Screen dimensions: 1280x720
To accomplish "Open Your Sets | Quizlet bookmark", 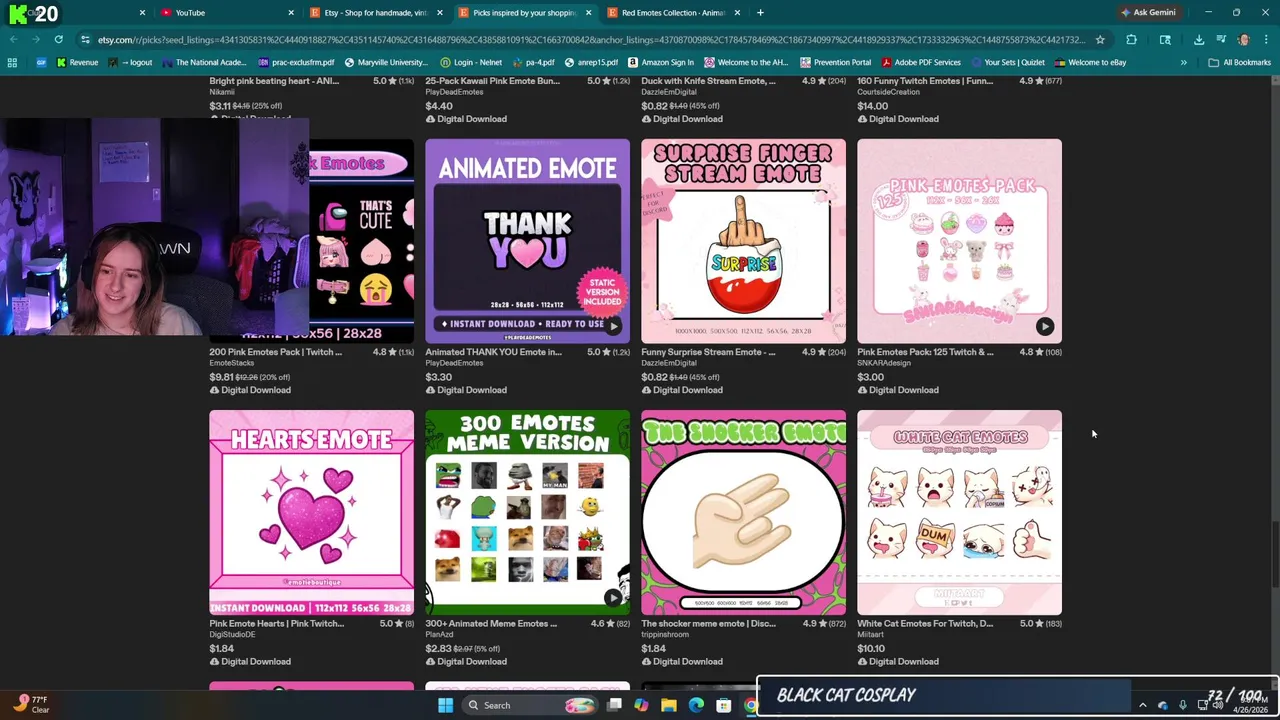I will coord(1007,62).
